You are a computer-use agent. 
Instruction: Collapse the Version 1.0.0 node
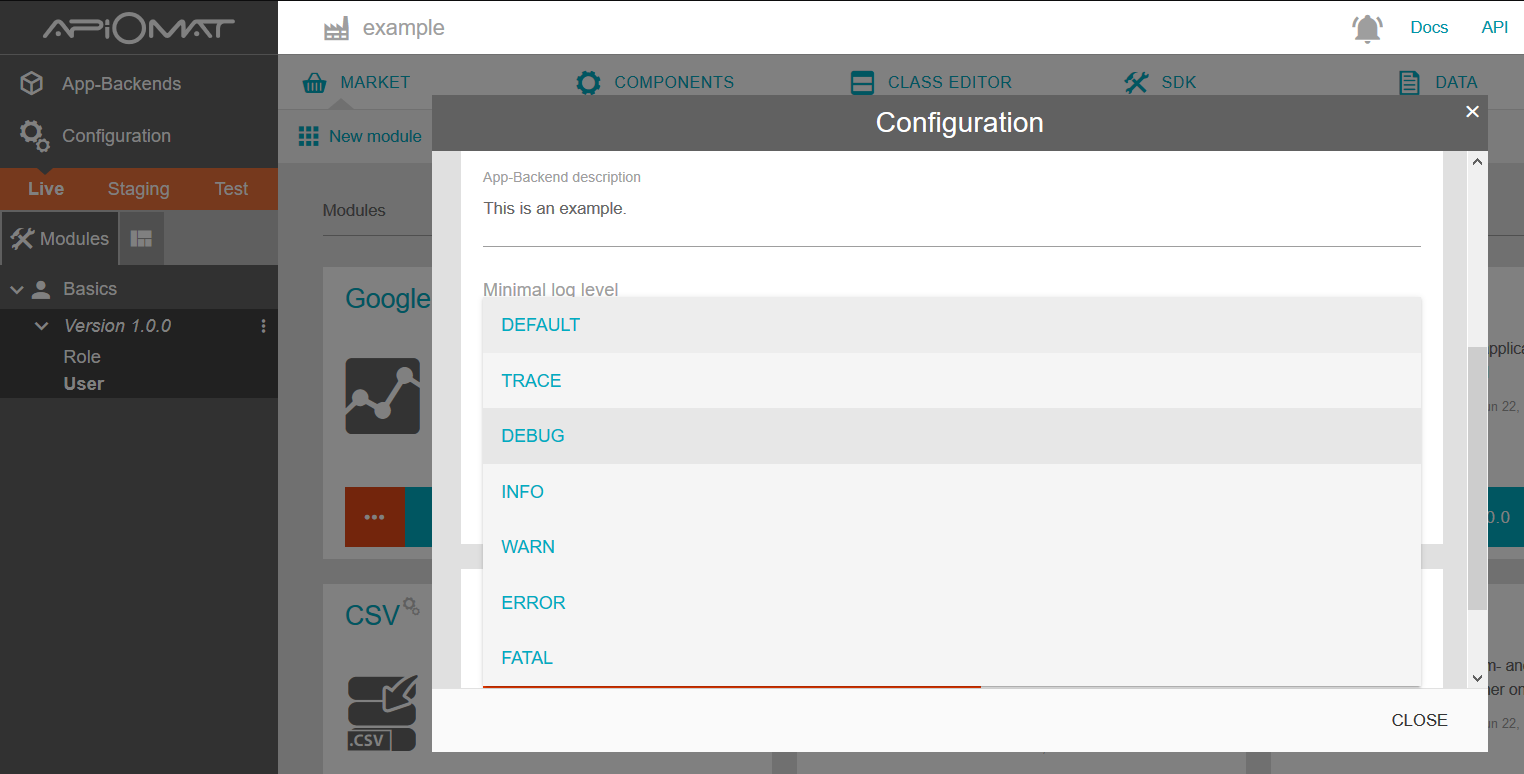tap(42, 326)
